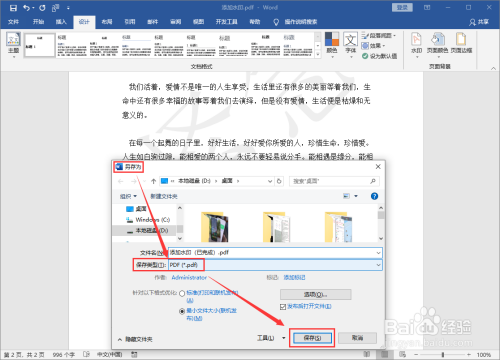
Task: Click the Forward arrow in Save As dialog
Action: pos(134,181)
